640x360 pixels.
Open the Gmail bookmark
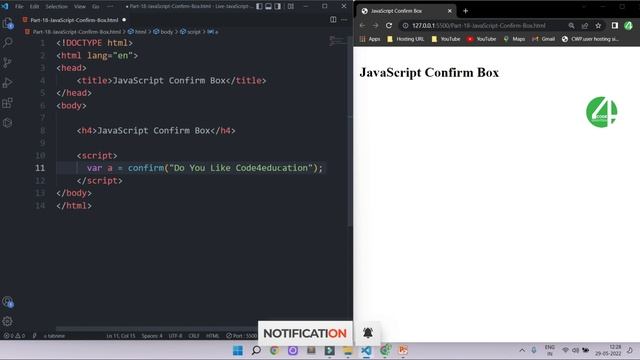[x=543, y=39]
